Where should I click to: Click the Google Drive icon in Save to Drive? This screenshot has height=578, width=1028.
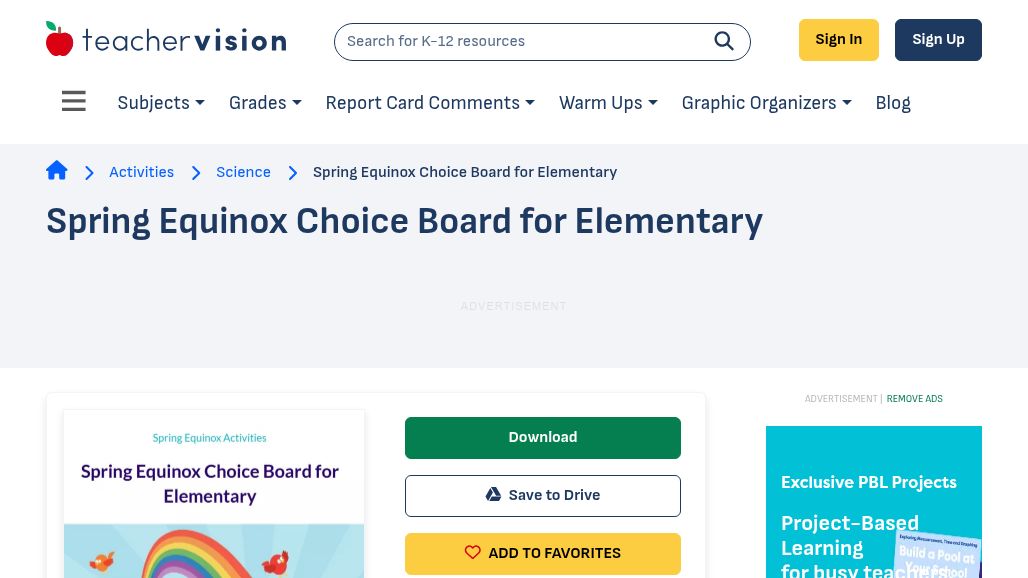(493, 495)
